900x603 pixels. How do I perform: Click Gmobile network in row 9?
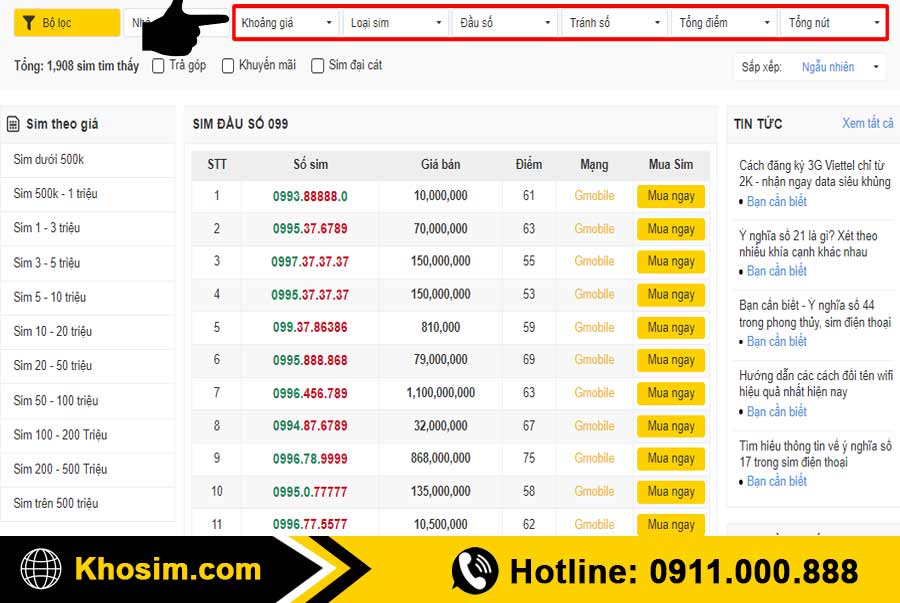pyautogui.click(x=594, y=458)
